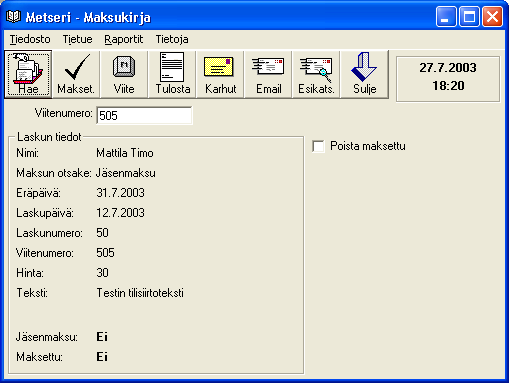Open Esikats. print preview icon
This screenshot has width=509, height=383.
click(316, 74)
